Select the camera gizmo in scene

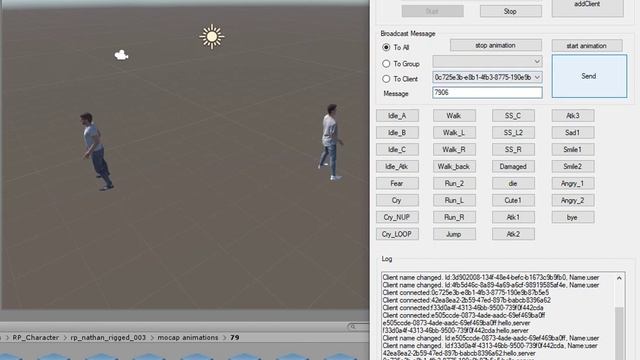(x=121, y=55)
